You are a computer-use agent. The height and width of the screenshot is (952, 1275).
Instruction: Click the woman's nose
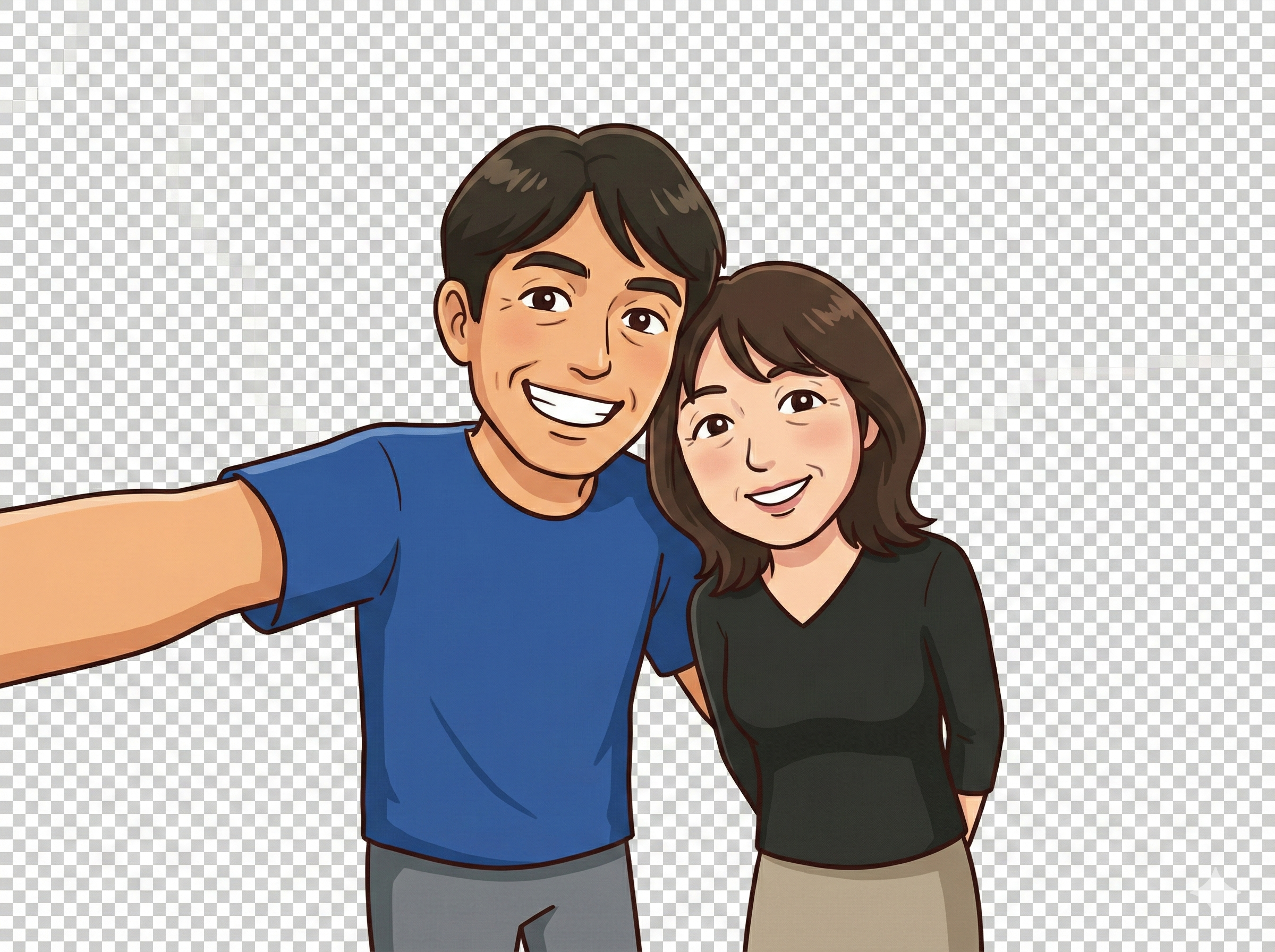[x=759, y=458]
